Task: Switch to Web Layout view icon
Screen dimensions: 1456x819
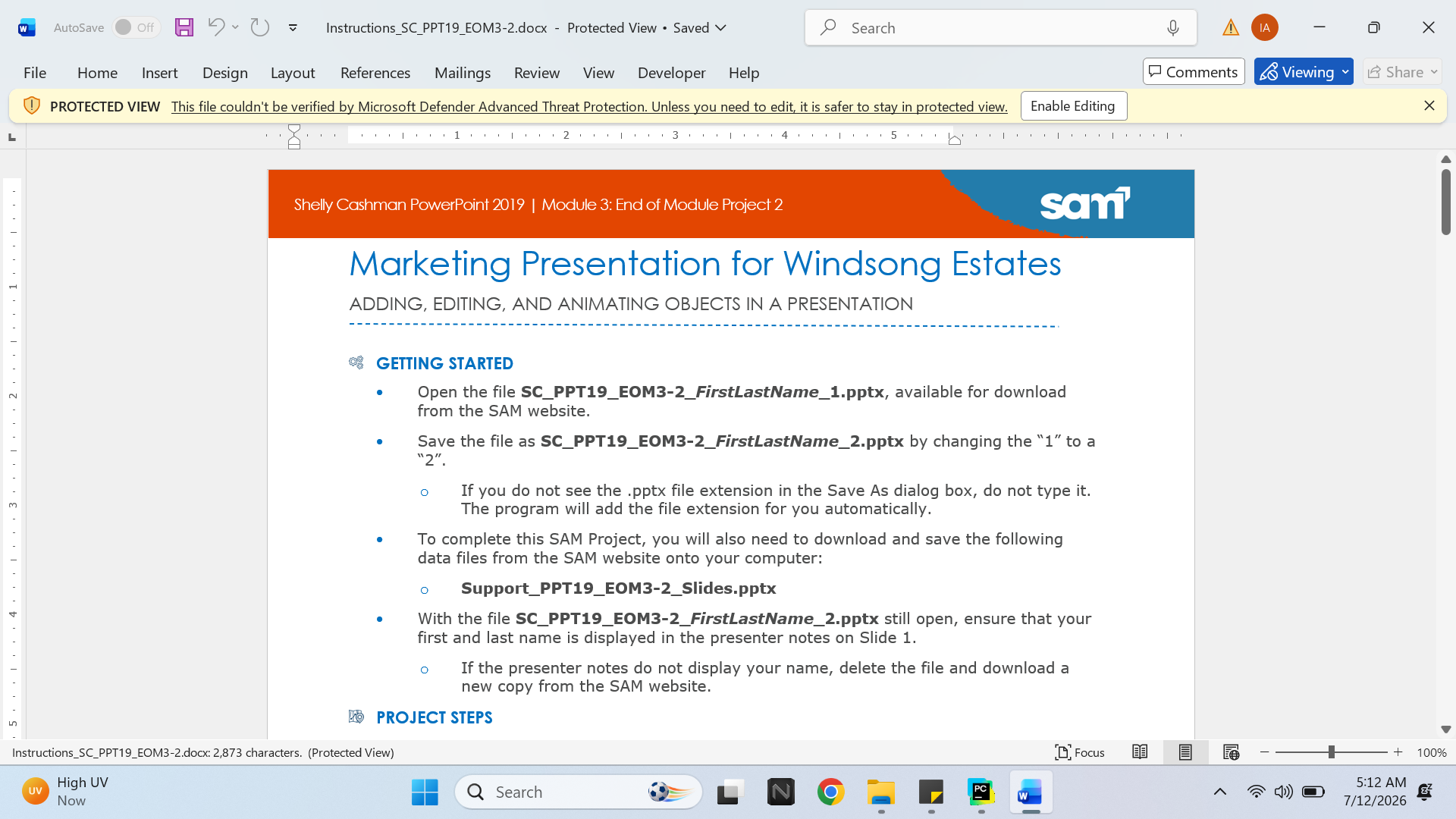Action: tap(1231, 752)
